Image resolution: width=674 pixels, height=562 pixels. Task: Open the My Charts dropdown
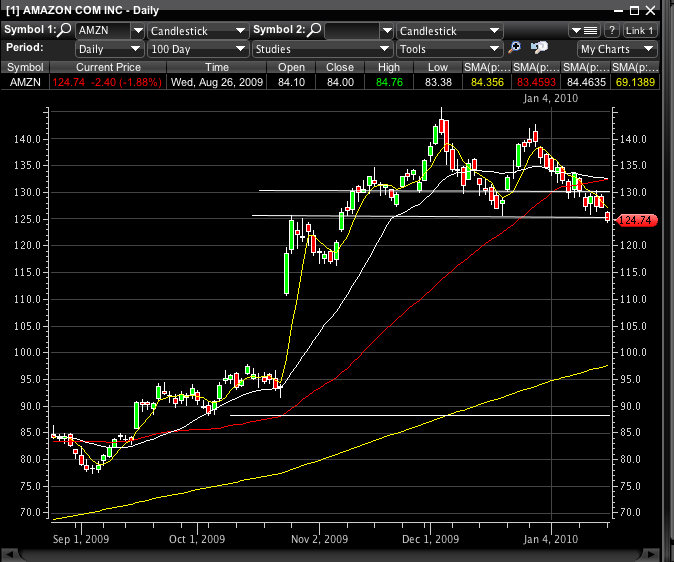(617, 48)
